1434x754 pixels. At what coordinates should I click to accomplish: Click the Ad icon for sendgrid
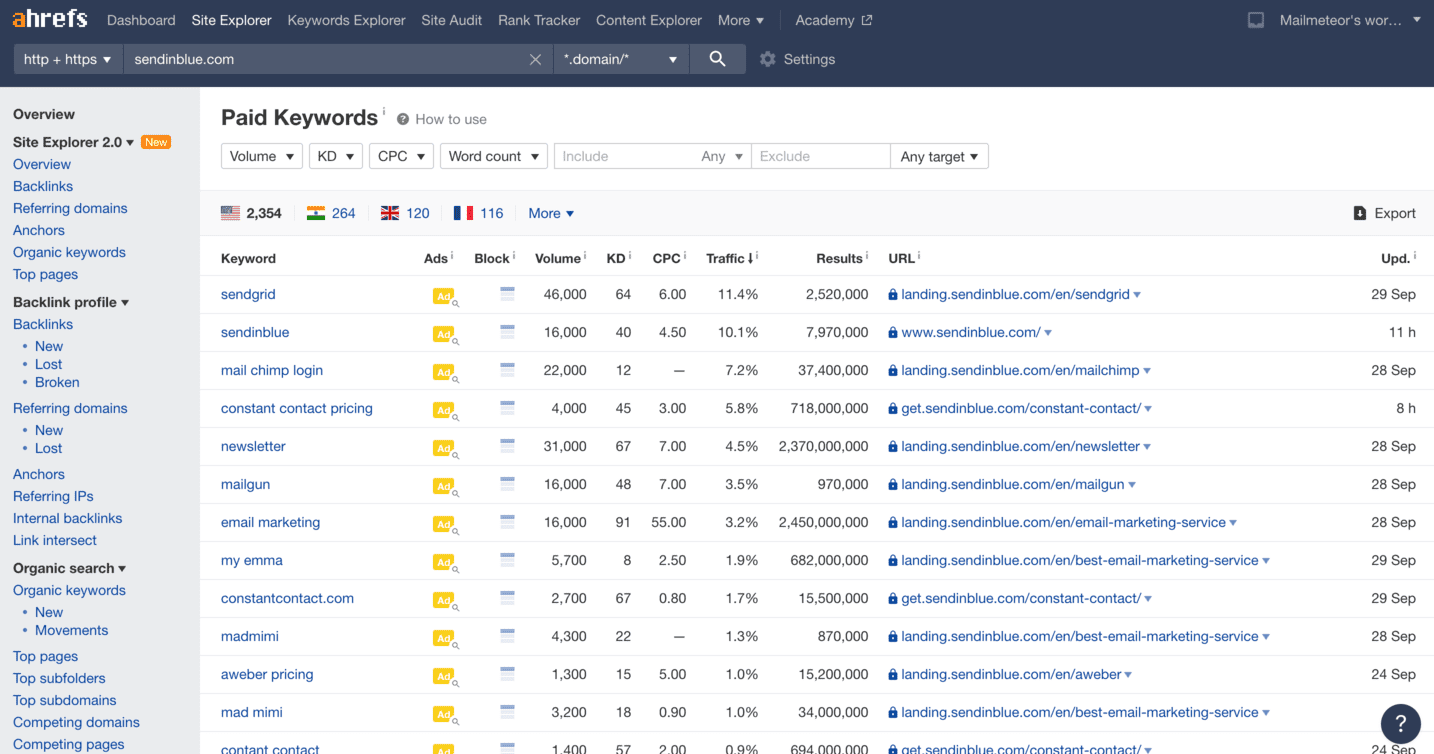pos(444,296)
